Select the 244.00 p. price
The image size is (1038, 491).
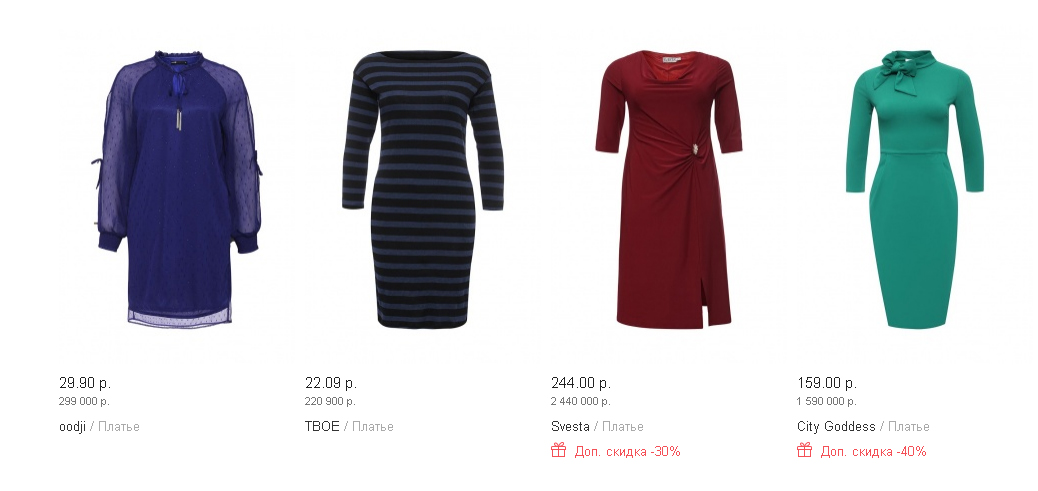[581, 383]
